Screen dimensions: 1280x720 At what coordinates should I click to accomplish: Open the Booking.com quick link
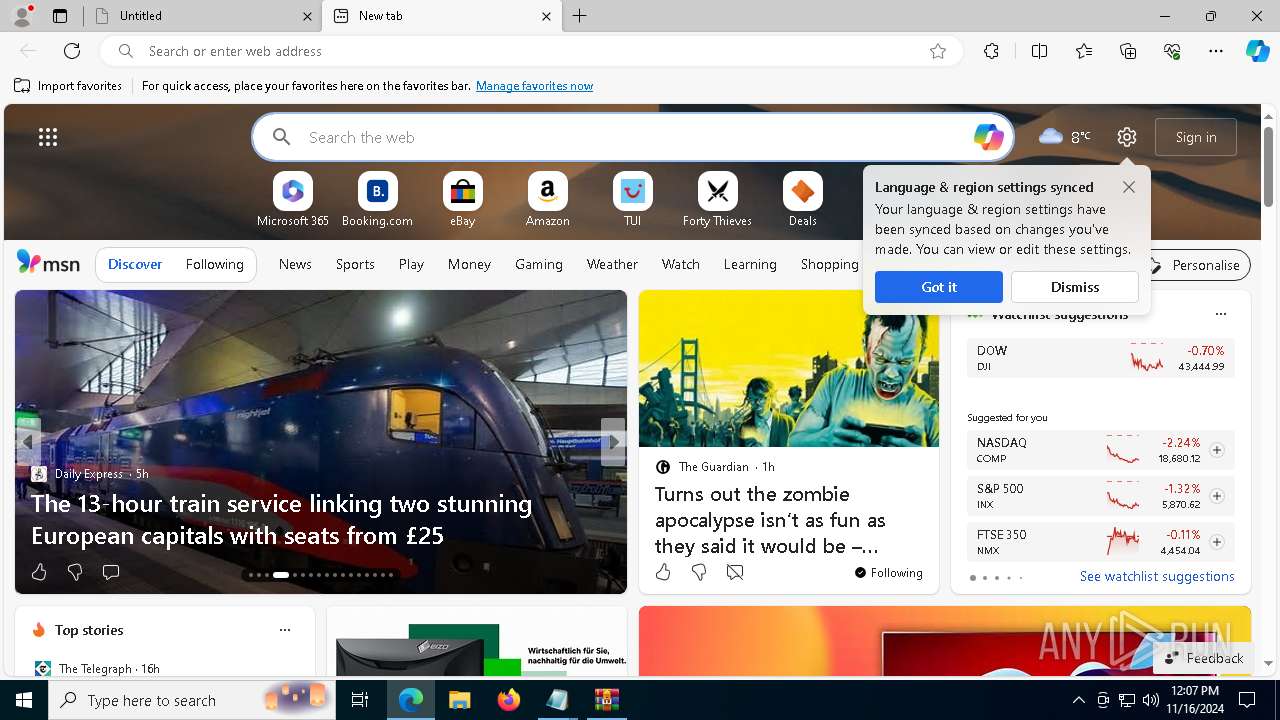tap(377, 200)
